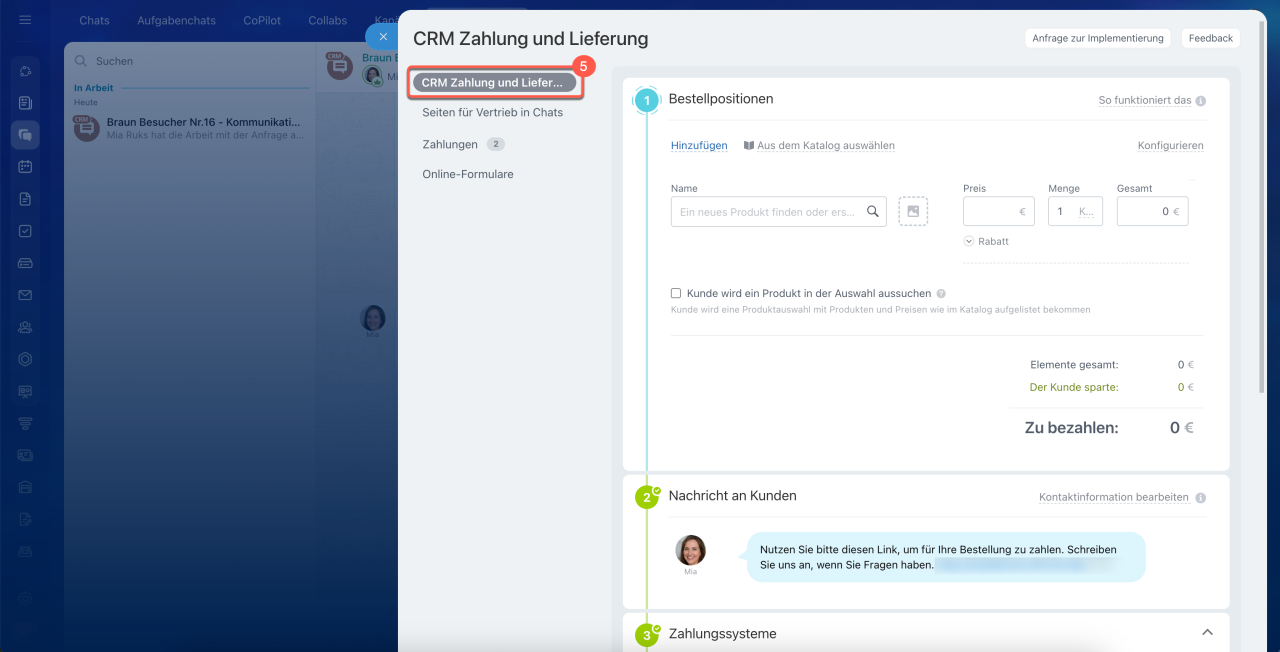Open the robot automation icon in the sidebar
The height and width of the screenshot is (652, 1280).
pyautogui.click(x=25, y=551)
